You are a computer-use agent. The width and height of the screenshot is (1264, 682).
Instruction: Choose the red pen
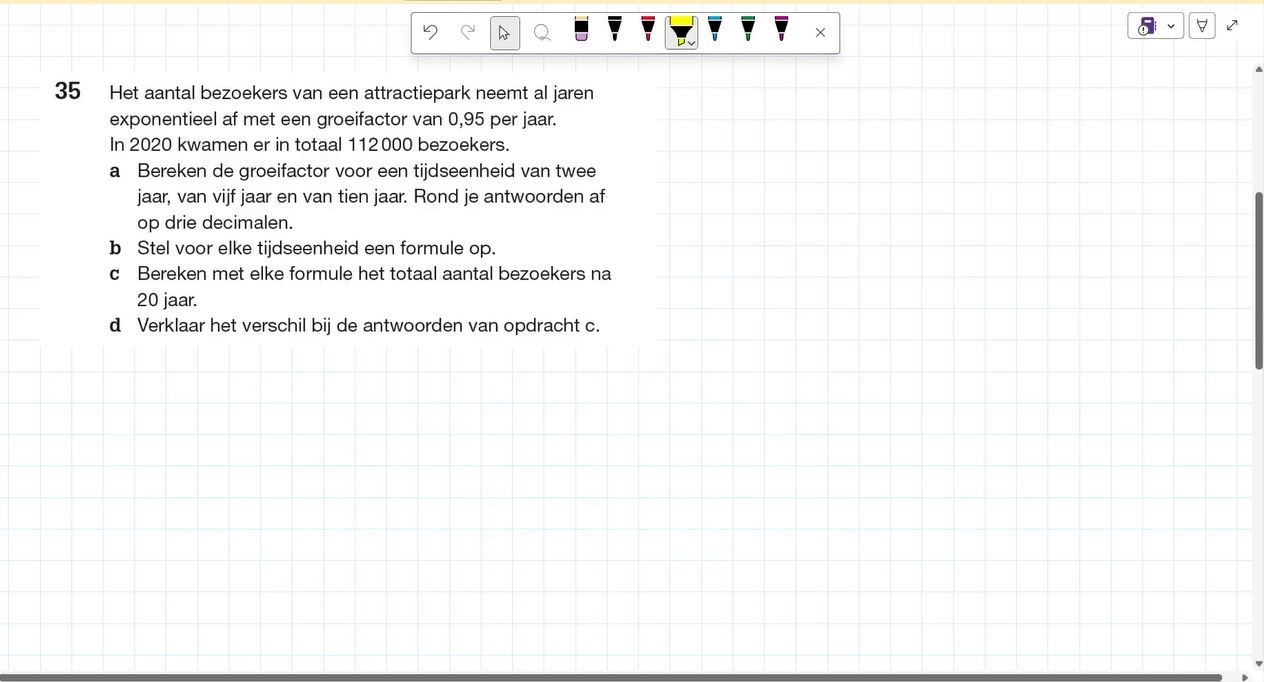(x=648, y=29)
